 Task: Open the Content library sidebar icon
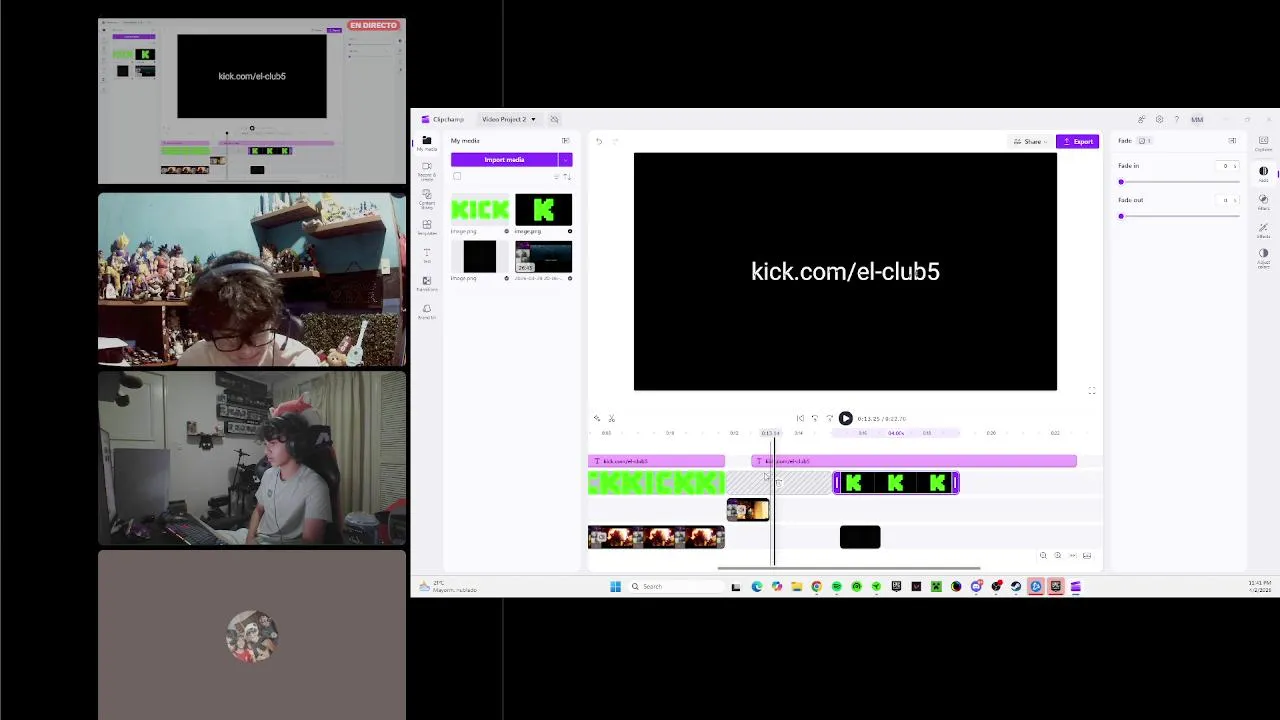pos(427,199)
